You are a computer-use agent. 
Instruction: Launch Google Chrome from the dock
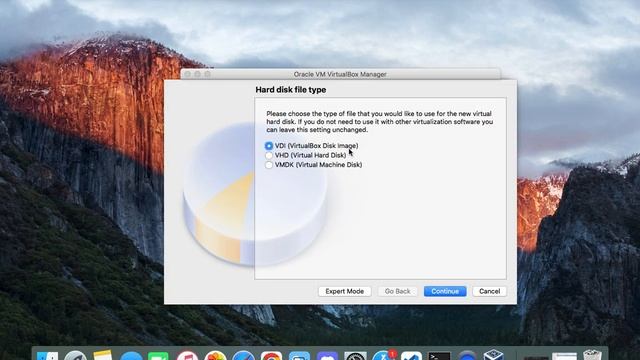pos(271,356)
